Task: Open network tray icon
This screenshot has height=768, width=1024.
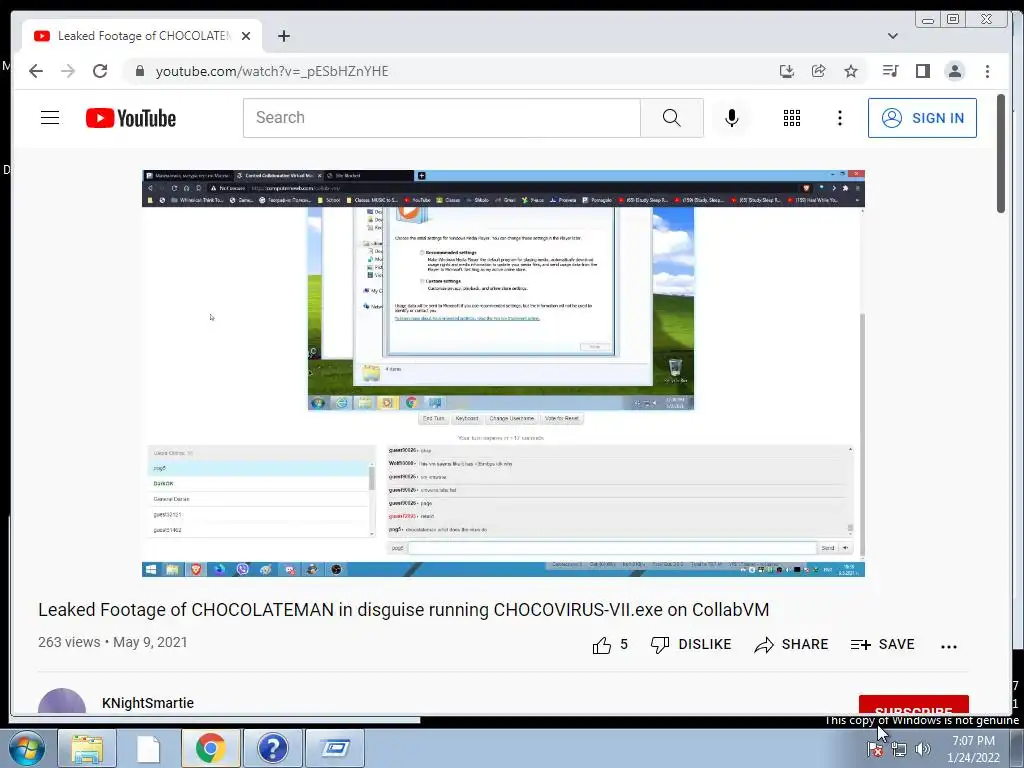Action: click(x=899, y=750)
